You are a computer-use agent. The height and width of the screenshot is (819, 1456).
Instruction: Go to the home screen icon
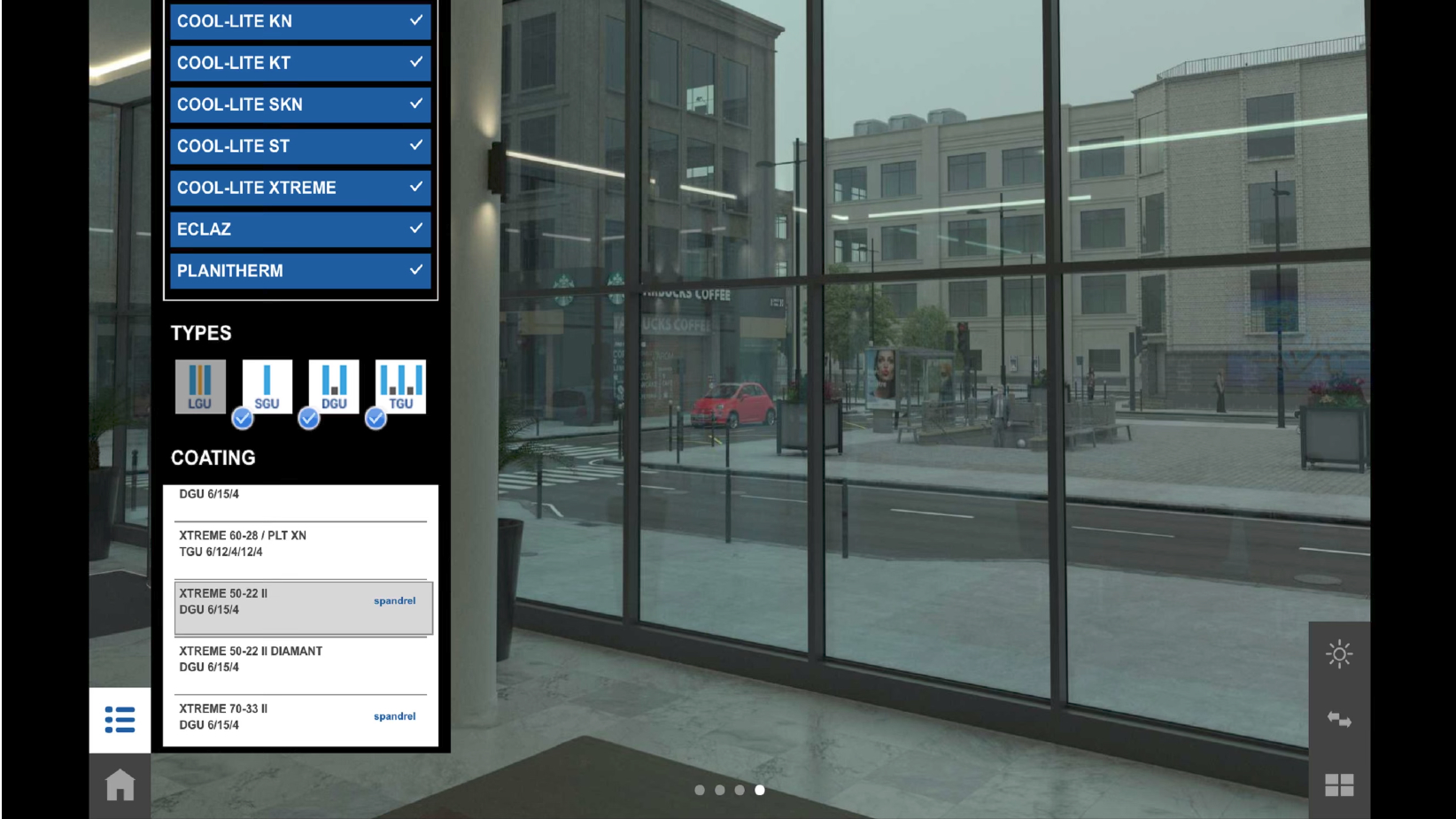120,785
